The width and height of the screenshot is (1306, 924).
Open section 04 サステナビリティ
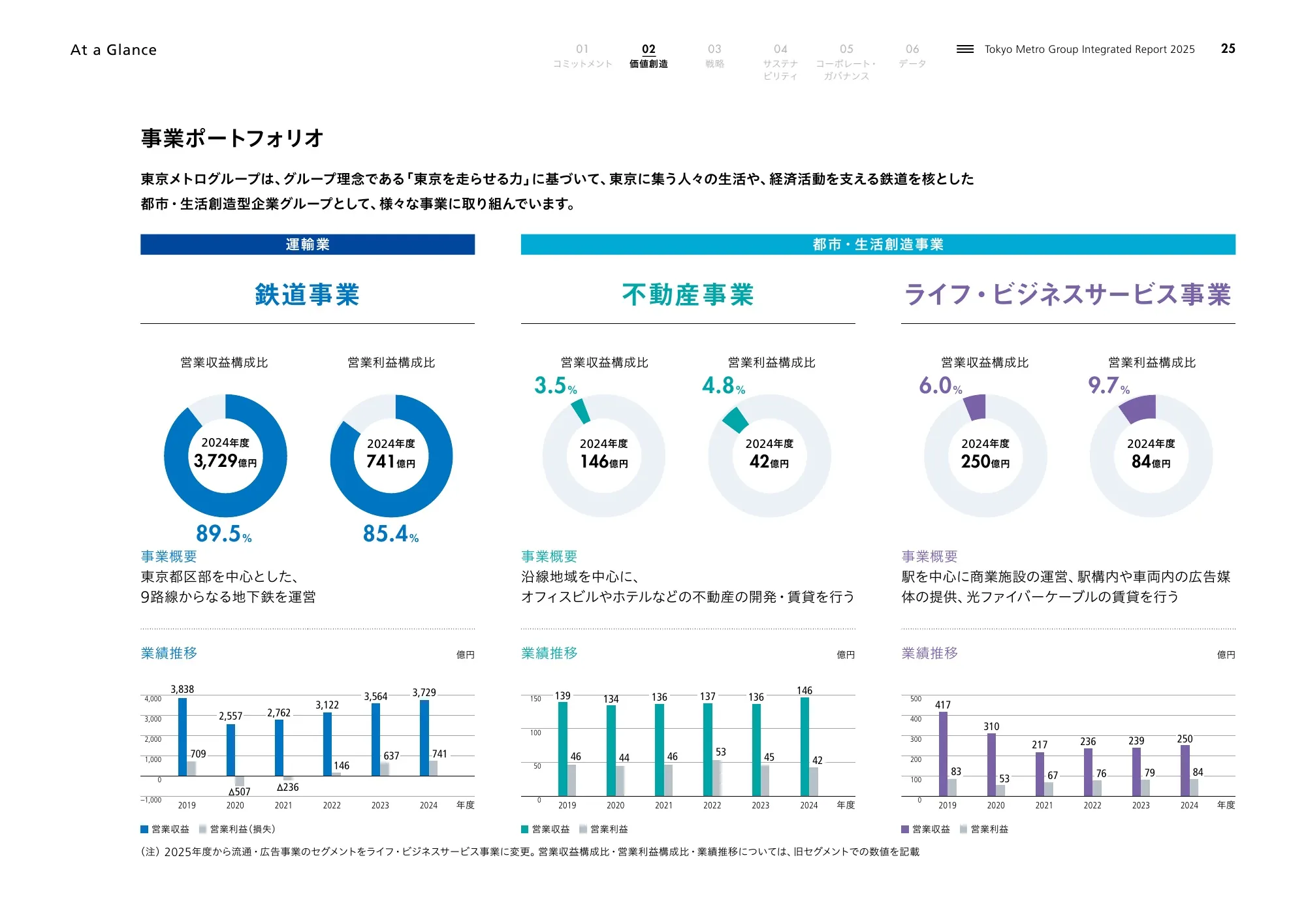point(780,62)
